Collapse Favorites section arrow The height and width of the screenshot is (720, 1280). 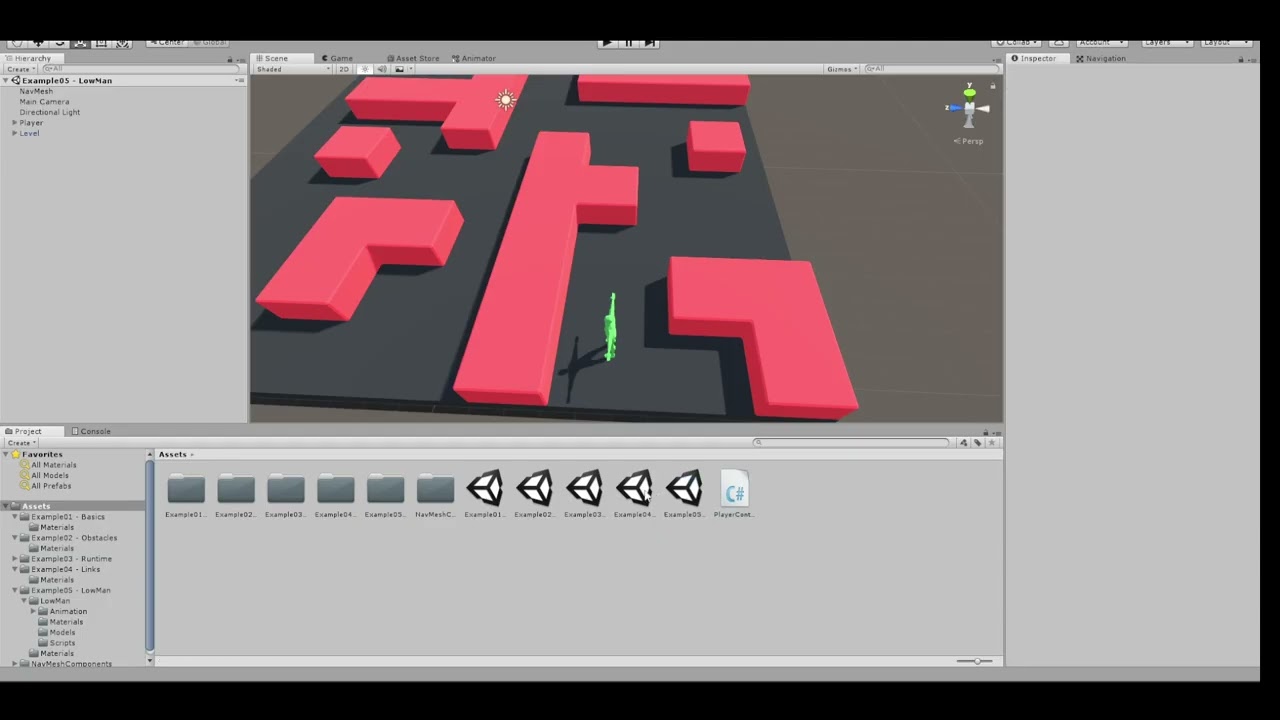6,454
